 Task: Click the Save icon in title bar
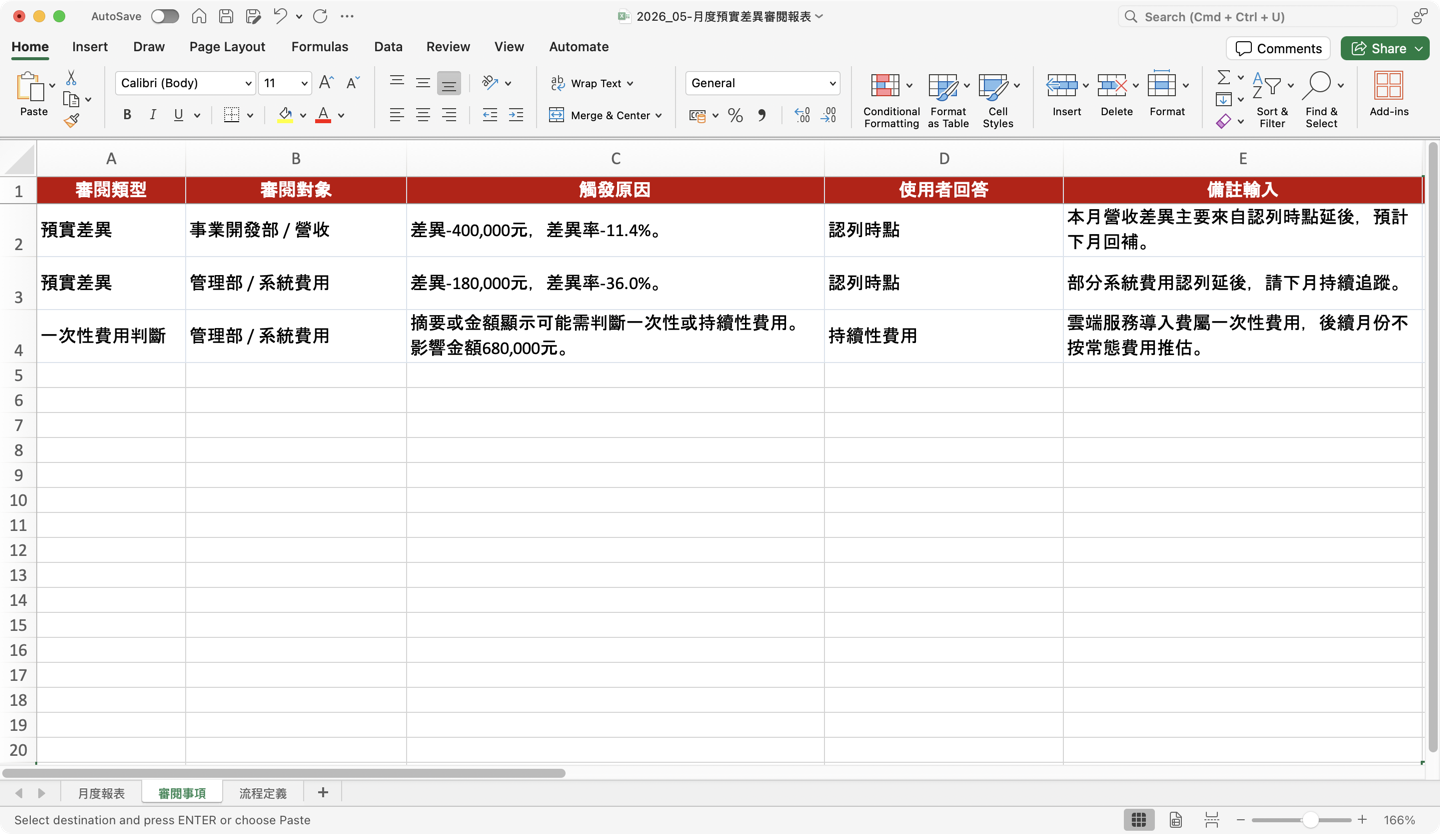click(x=226, y=16)
